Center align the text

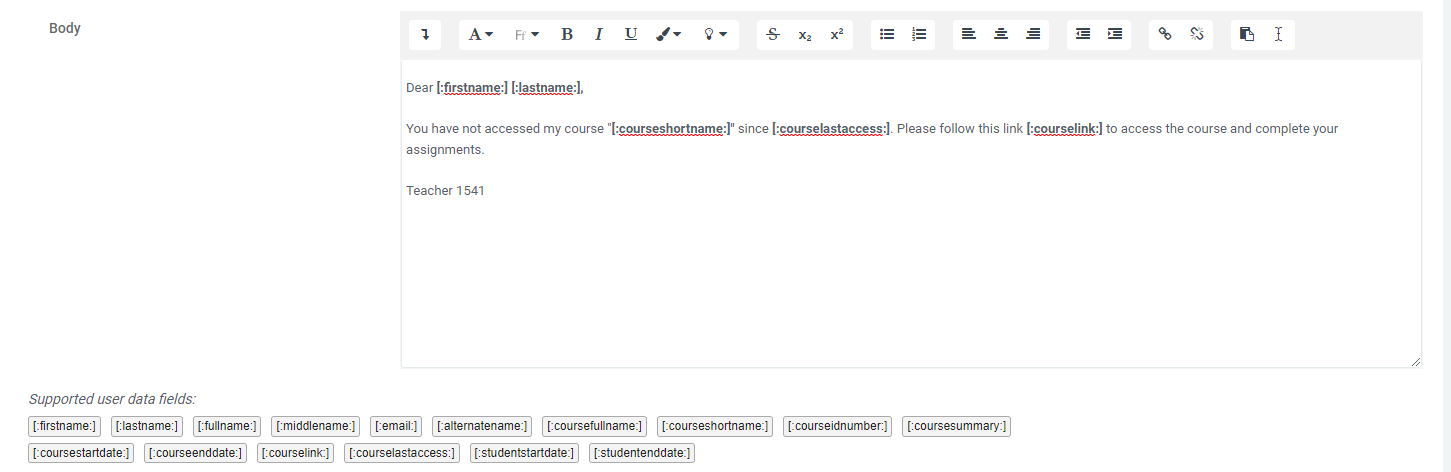[1001, 35]
